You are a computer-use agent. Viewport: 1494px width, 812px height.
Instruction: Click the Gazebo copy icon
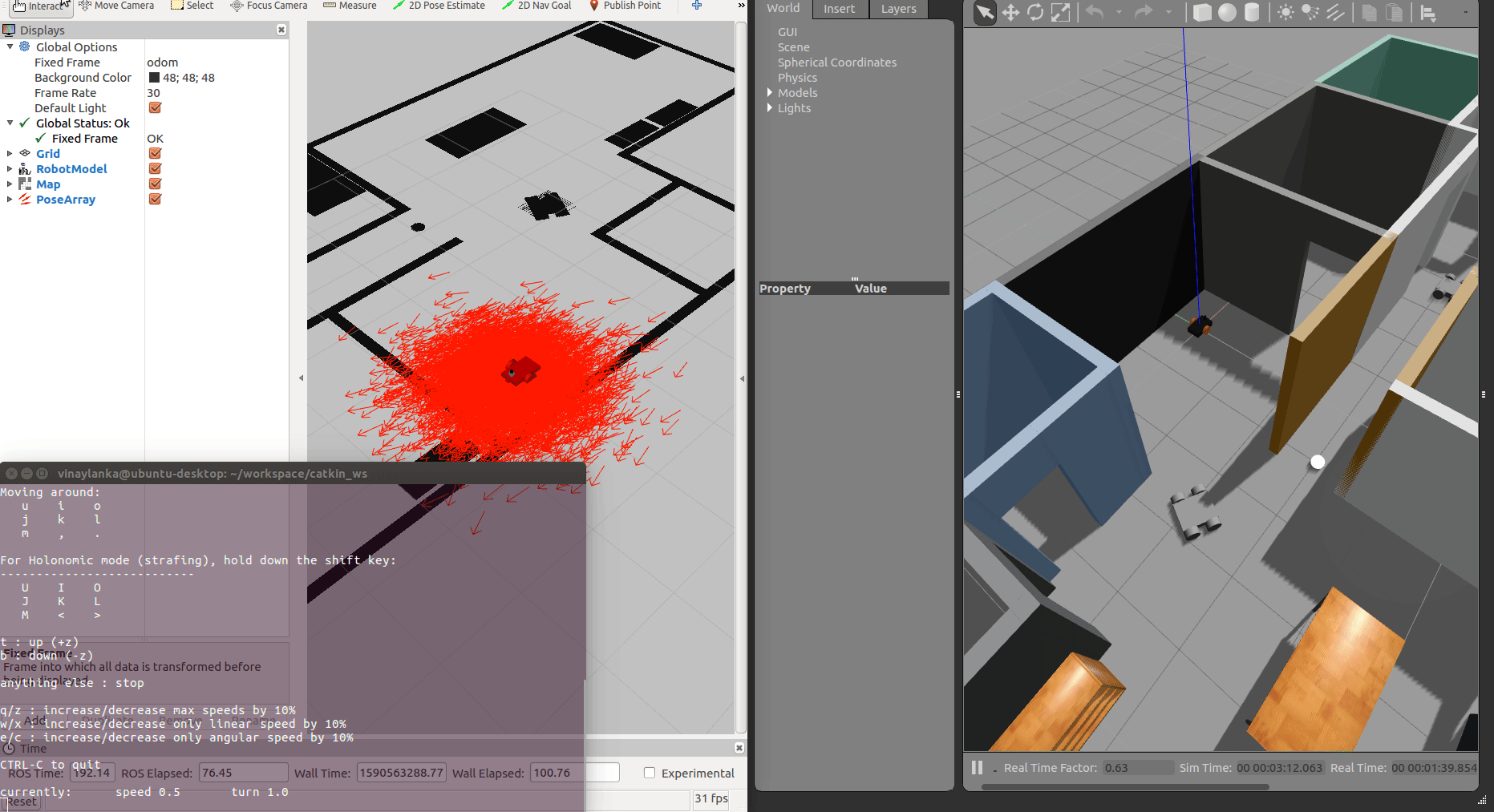point(1369,13)
